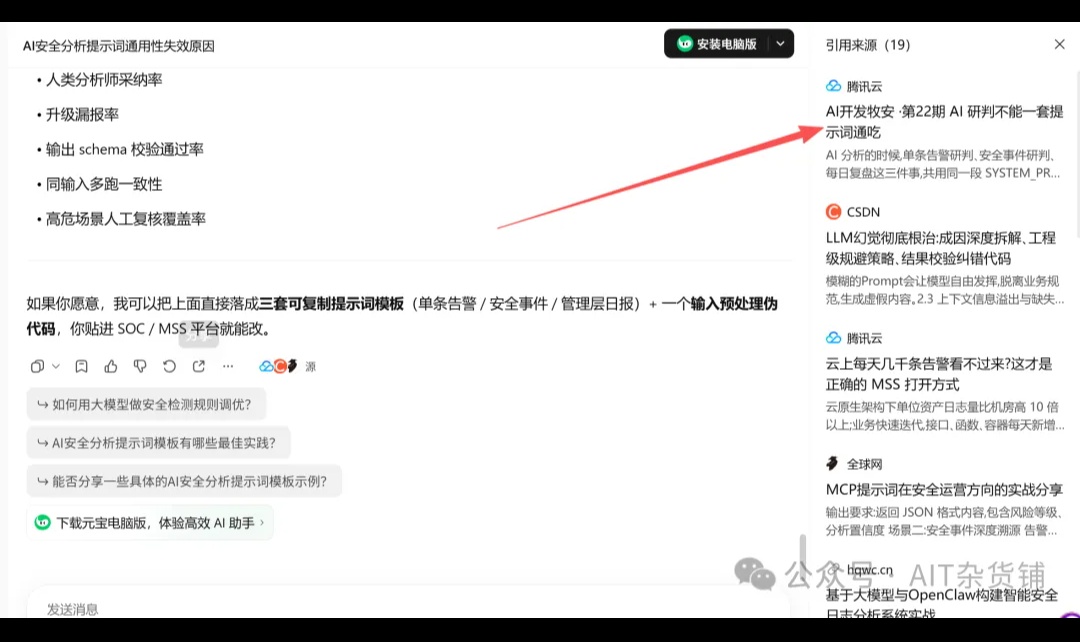Open the copy options dropdown arrow

(56, 366)
